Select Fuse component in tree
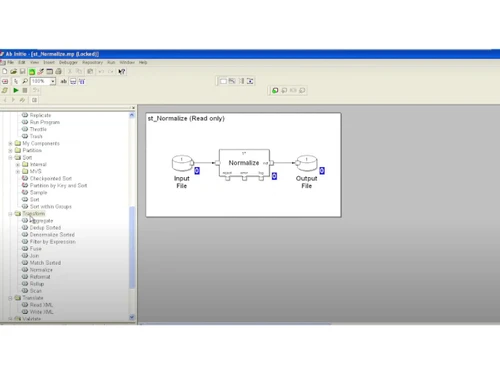500x375 pixels. pyautogui.click(x=36, y=249)
